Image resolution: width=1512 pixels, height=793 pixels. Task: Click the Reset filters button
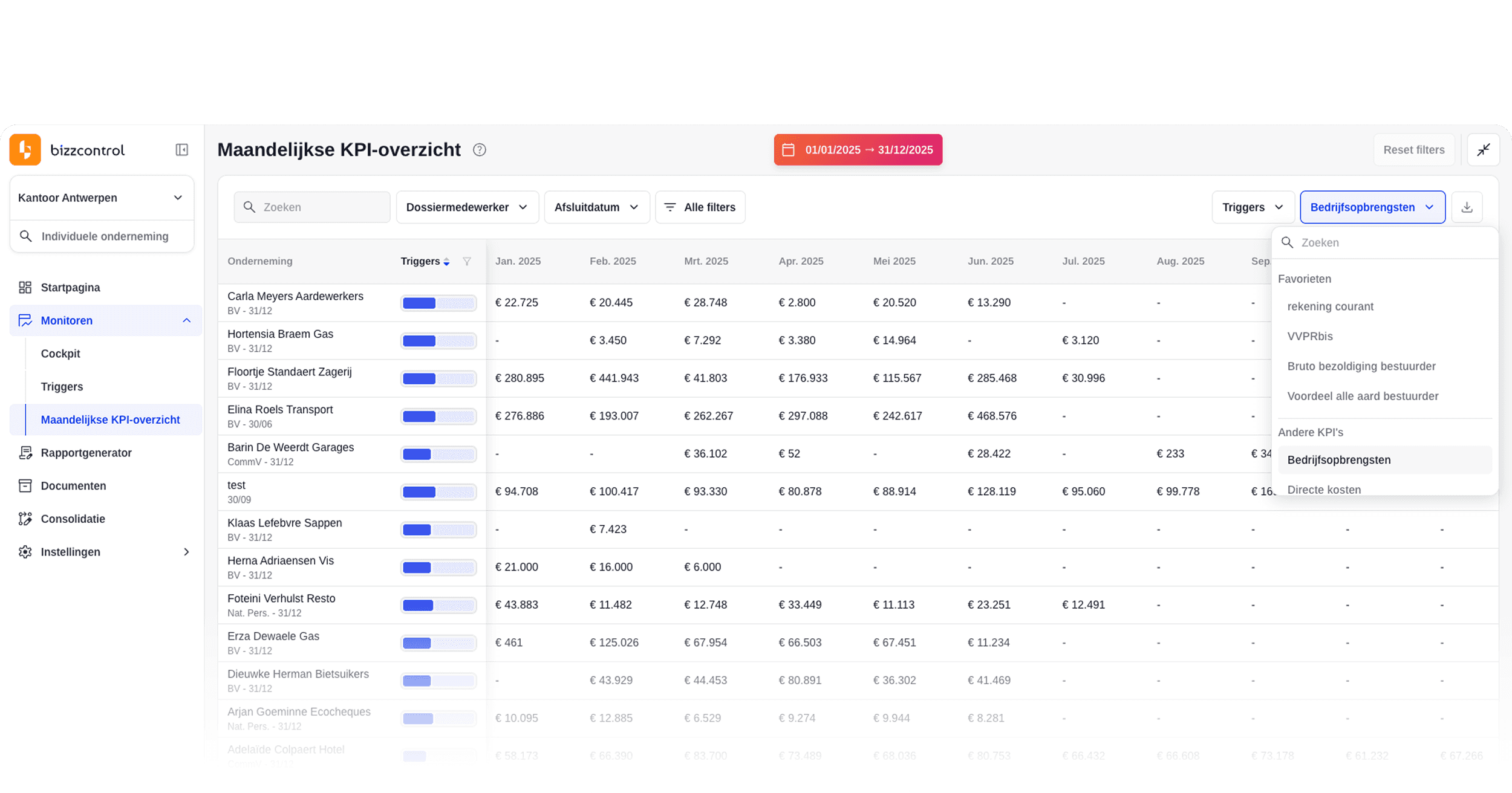[1413, 150]
